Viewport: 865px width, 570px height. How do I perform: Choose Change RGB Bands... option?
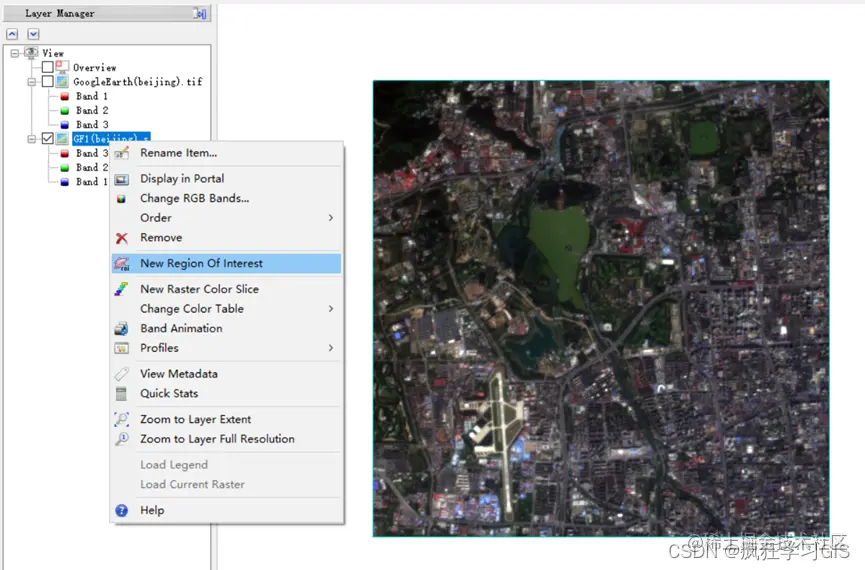click(x=226, y=199)
